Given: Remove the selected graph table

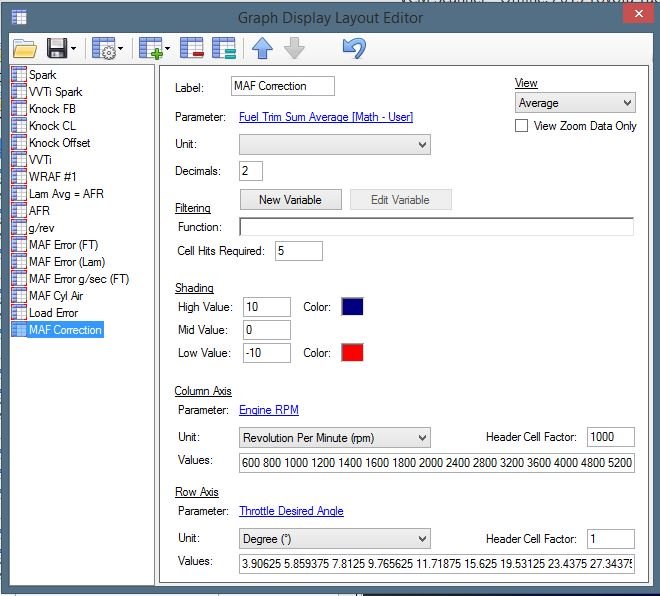Looking at the screenshot, I should tap(192, 48).
